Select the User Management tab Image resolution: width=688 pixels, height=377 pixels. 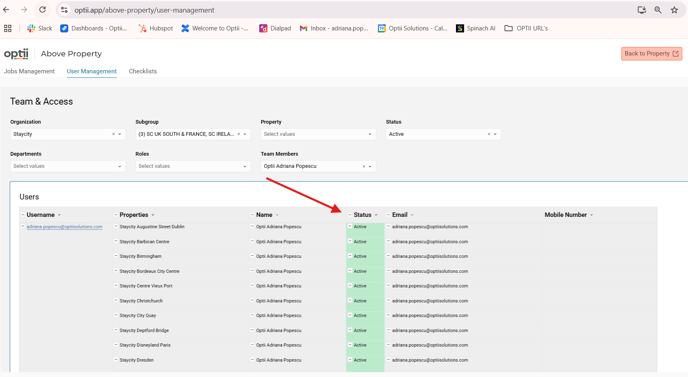[x=92, y=71]
